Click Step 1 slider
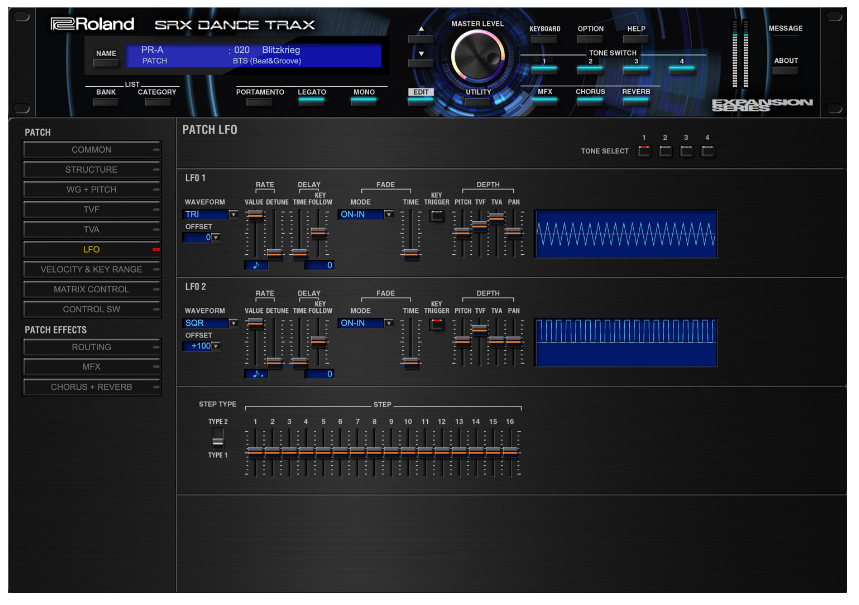 point(255,452)
